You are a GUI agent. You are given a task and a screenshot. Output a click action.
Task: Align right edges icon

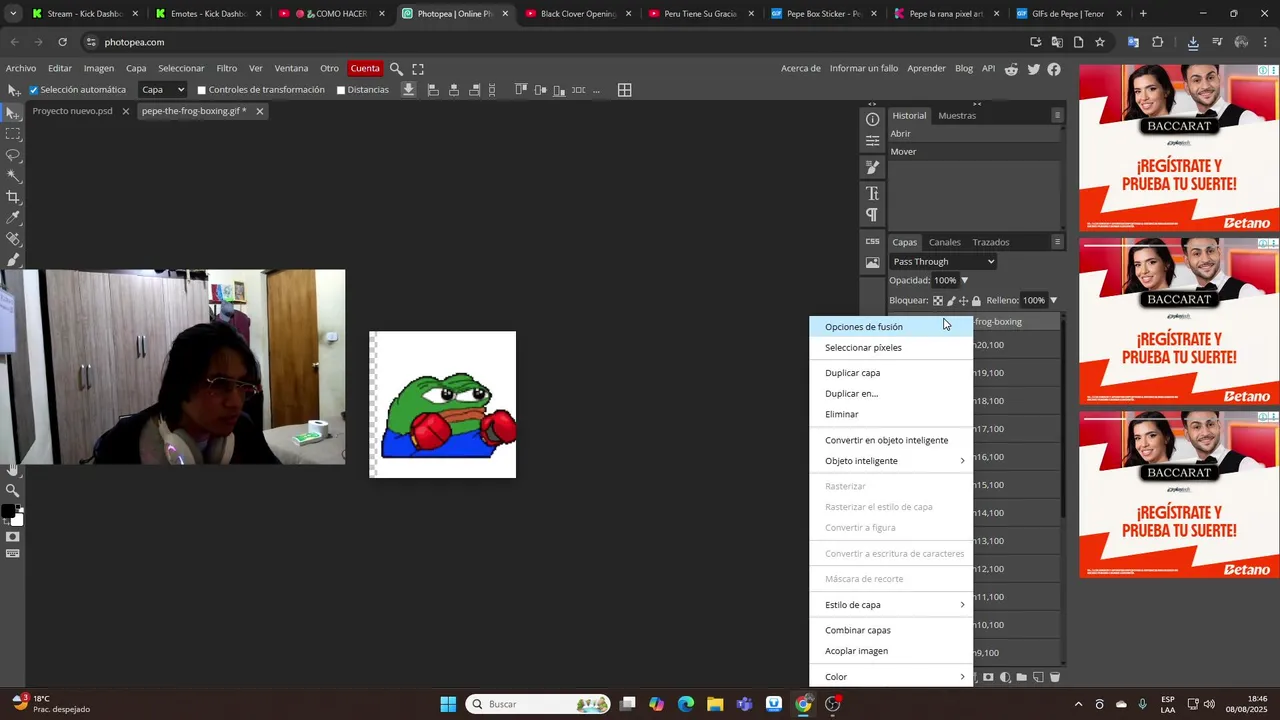point(475,90)
